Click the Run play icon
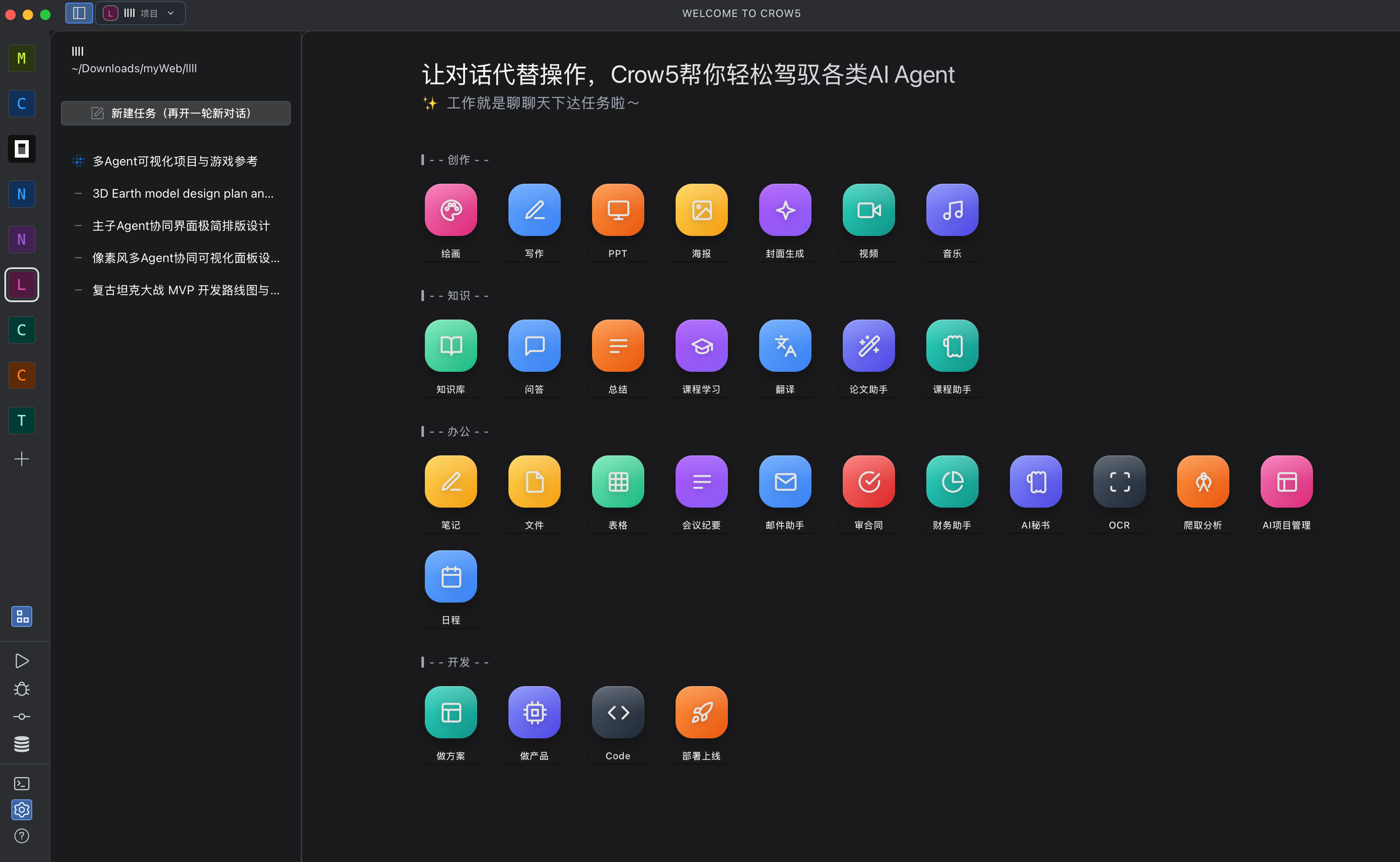 [x=22, y=661]
